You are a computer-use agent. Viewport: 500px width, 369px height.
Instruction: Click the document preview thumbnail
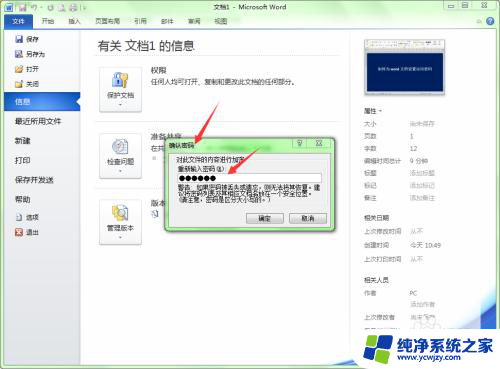pyautogui.click(x=405, y=67)
